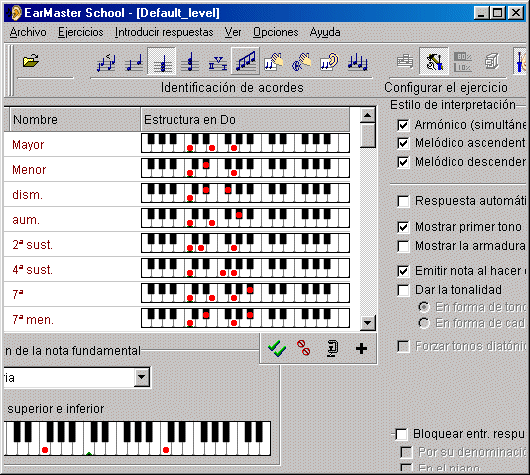Select the interval identification exercise icon
This screenshot has height=475, width=530.
134,63
